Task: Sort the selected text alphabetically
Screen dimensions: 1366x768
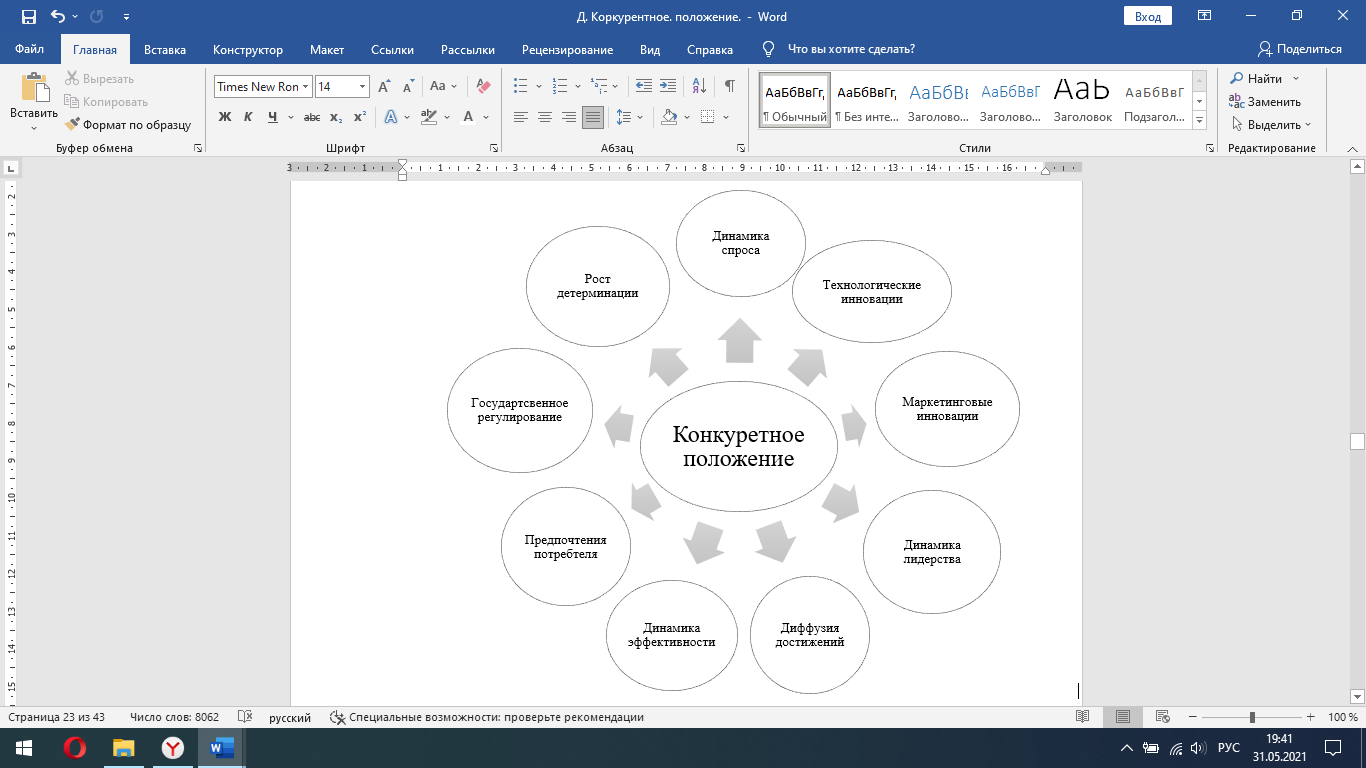Action: tap(699, 87)
